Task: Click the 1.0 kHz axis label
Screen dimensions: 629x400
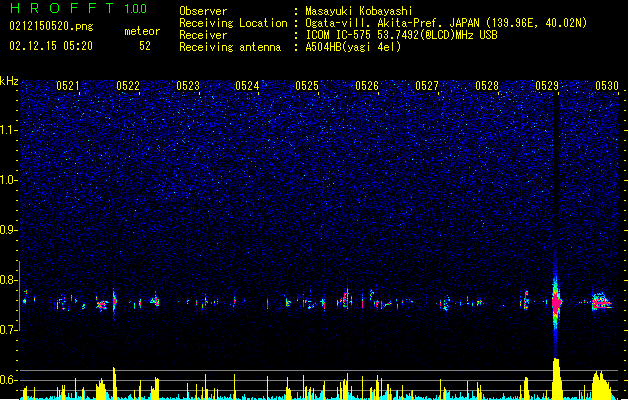Action: click(x=9, y=180)
